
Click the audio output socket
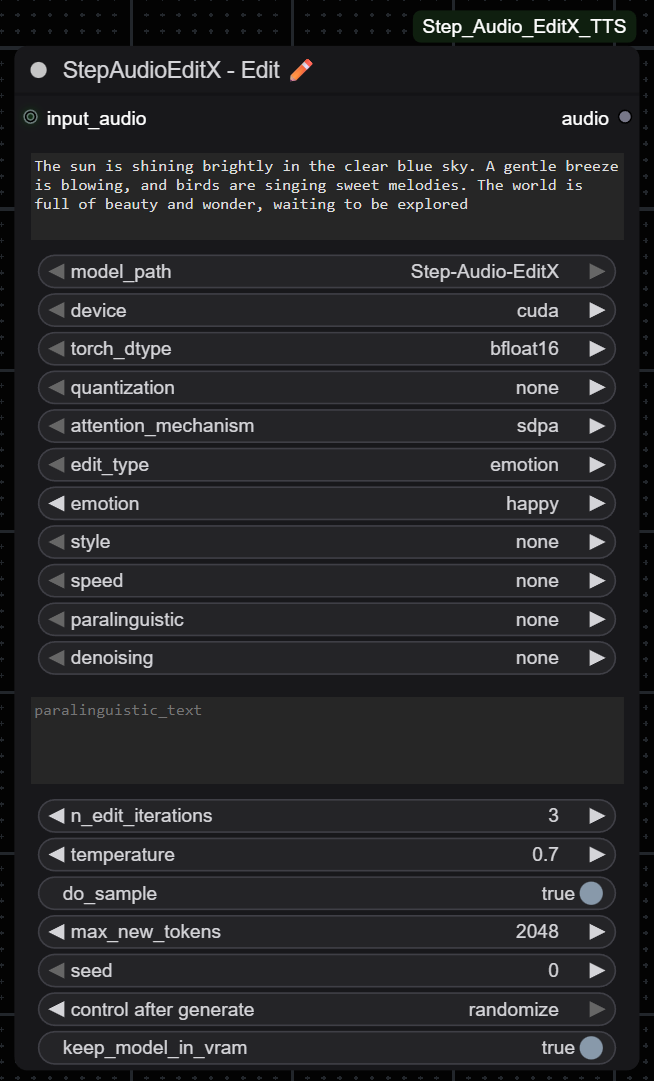point(624,117)
